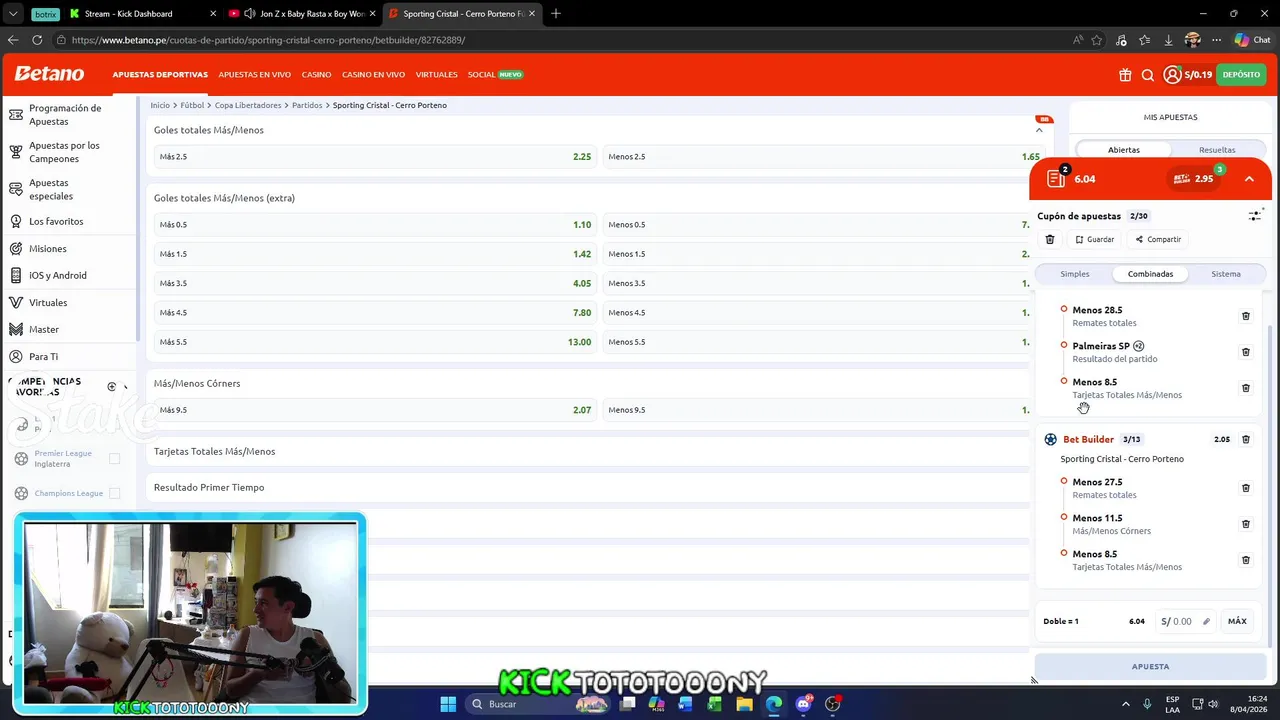This screenshot has width=1280, height=720.
Task: Select Más 9.5 corners odds 2.07
Action: [375, 410]
